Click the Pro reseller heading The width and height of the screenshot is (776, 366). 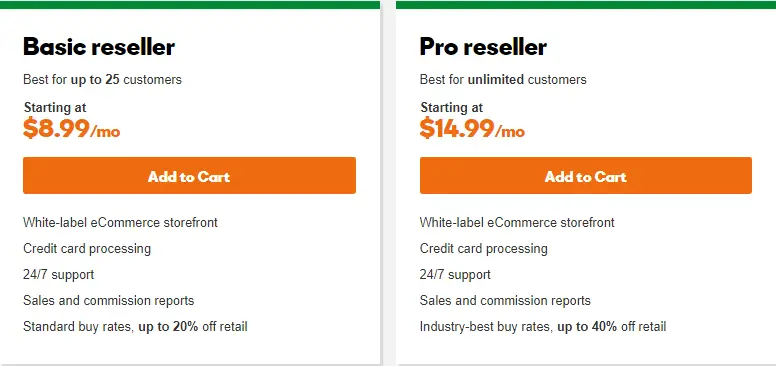pos(484,47)
